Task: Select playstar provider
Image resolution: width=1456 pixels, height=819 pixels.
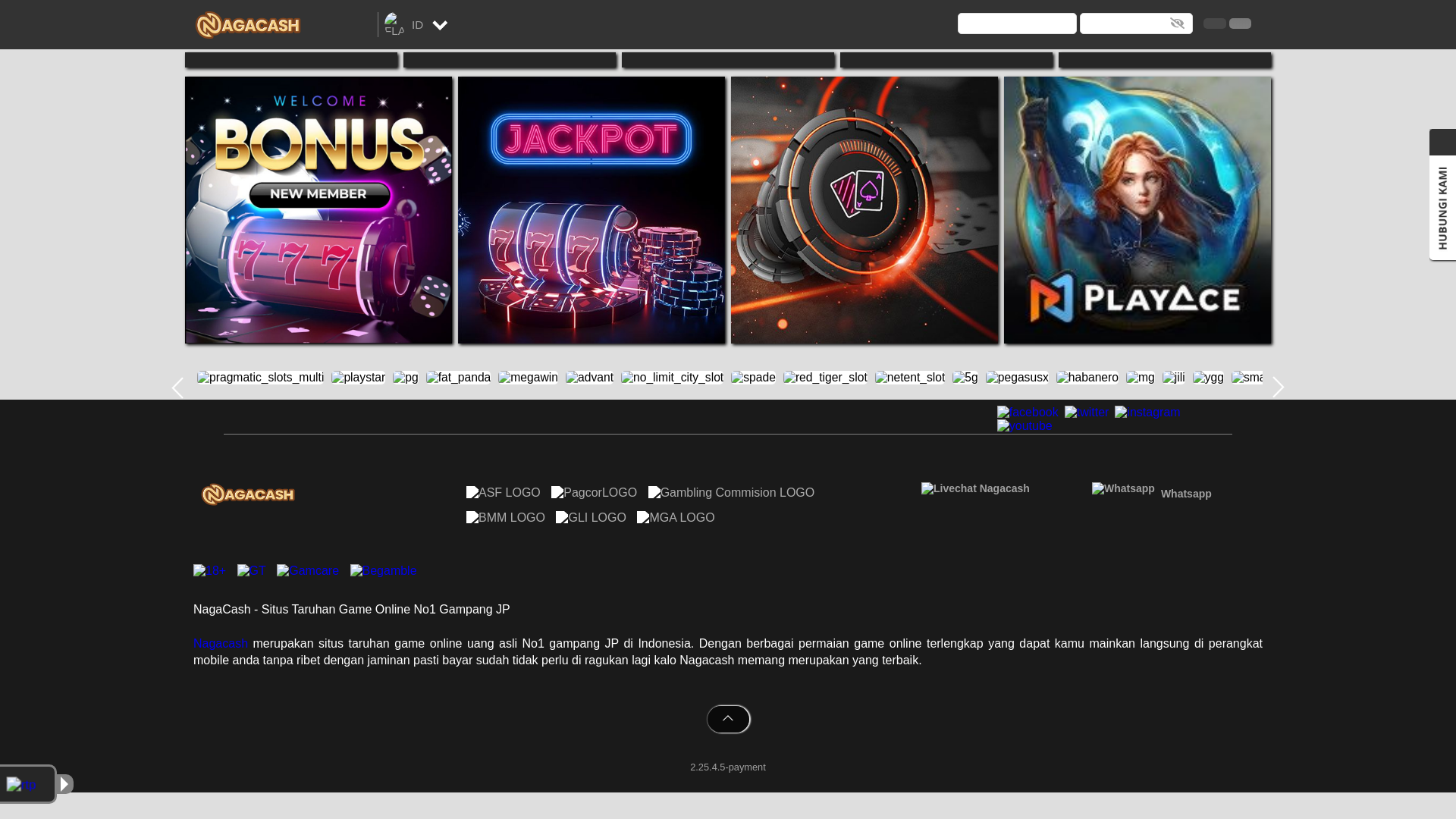Action: 358,378
